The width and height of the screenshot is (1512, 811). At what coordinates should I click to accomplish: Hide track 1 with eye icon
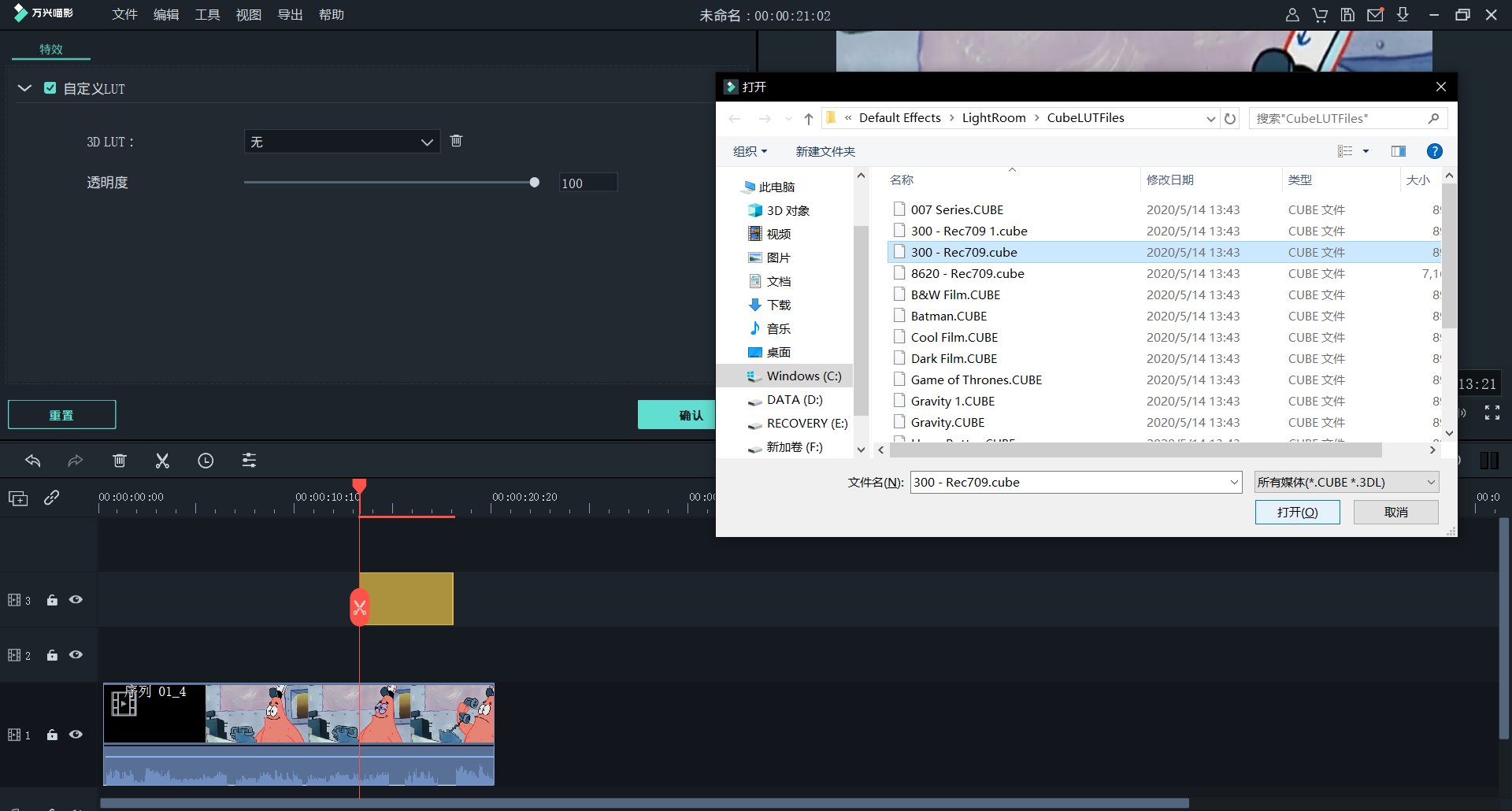point(76,735)
